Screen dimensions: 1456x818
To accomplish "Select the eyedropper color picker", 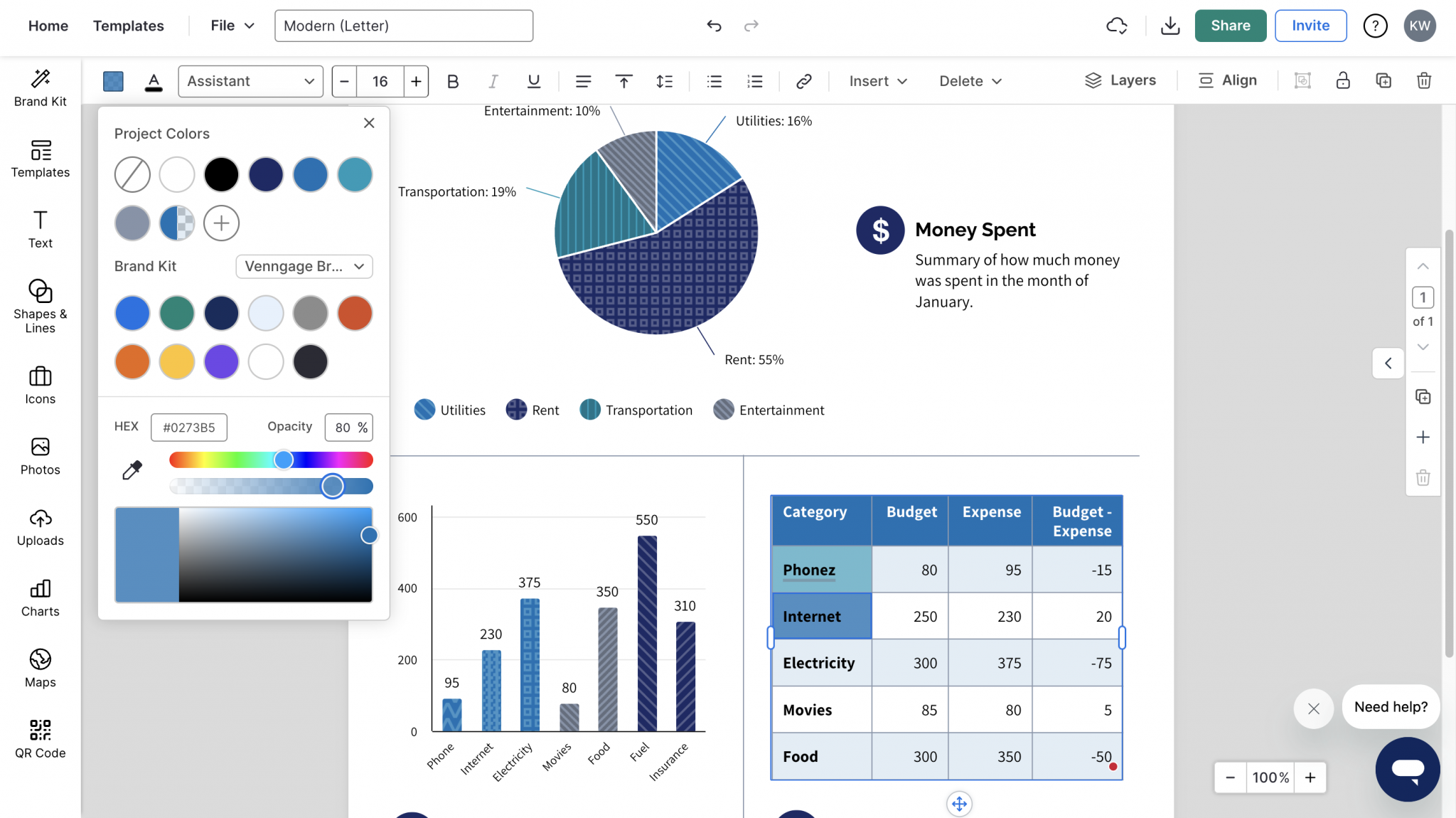I will tap(132, 470).
